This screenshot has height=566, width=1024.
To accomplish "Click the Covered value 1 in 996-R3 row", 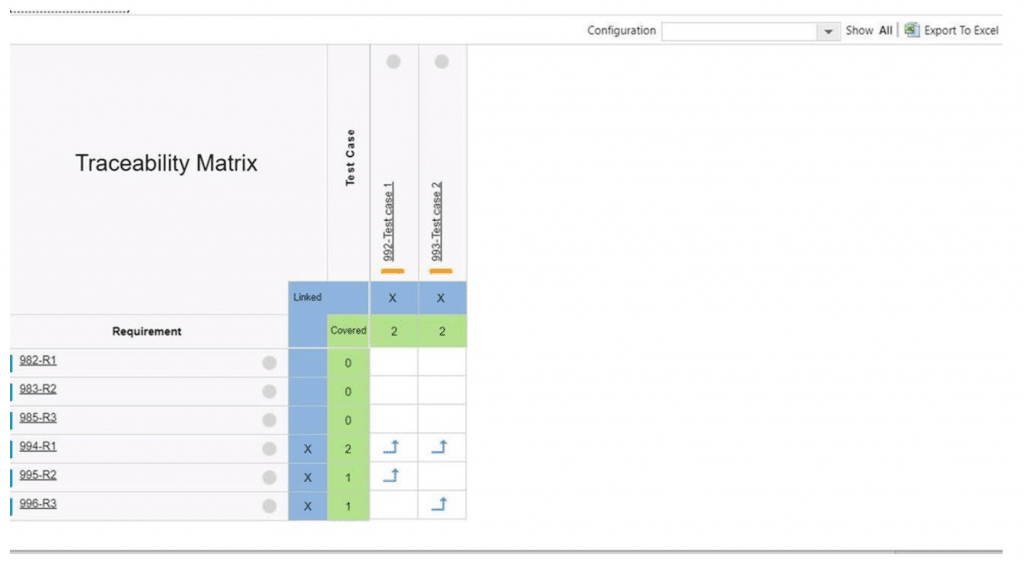I will (x=348, y=506).
